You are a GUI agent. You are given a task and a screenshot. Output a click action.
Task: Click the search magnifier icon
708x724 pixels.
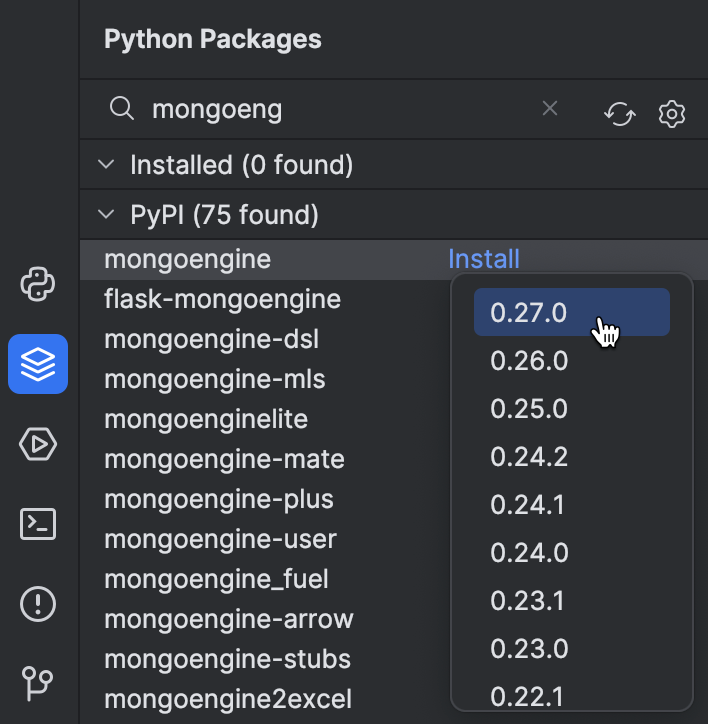(x=121, y=109)
